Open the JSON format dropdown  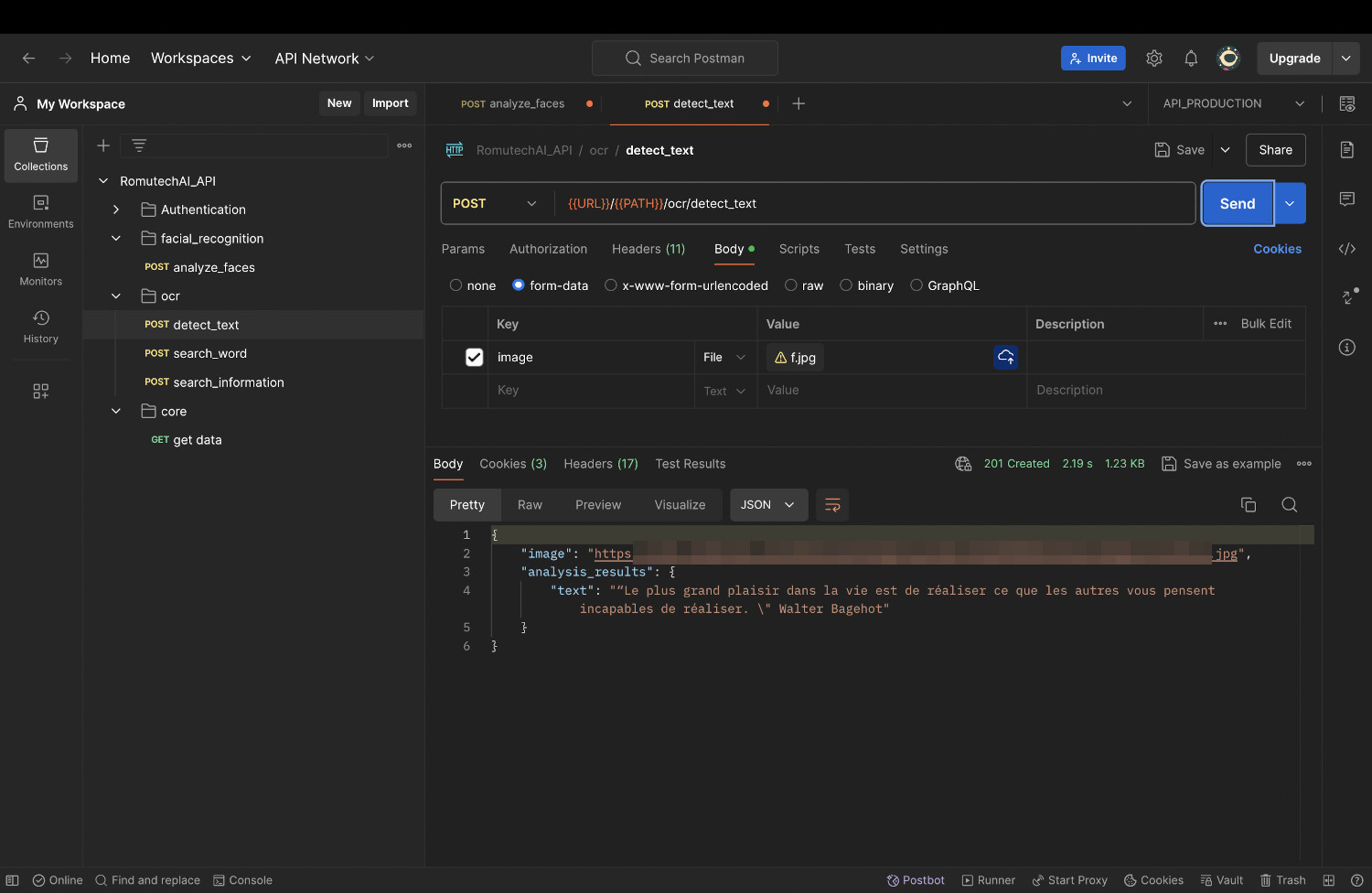pyautogui.click(x=768, y=505)
